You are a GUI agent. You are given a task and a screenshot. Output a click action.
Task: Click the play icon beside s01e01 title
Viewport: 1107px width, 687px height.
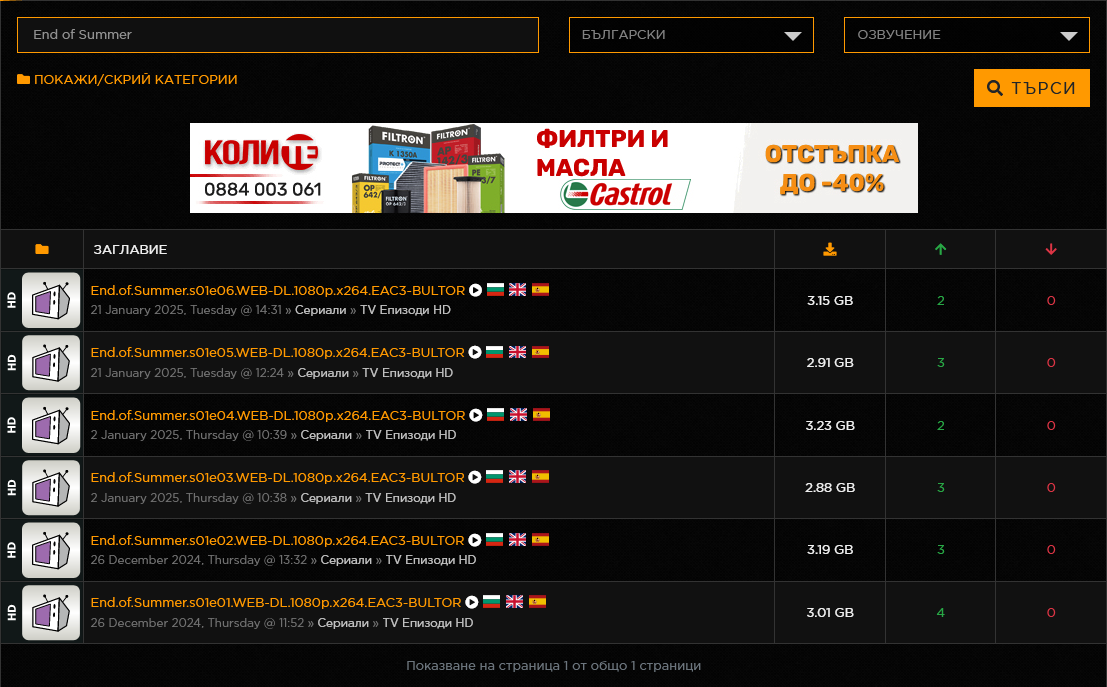(x=472, y=602)
